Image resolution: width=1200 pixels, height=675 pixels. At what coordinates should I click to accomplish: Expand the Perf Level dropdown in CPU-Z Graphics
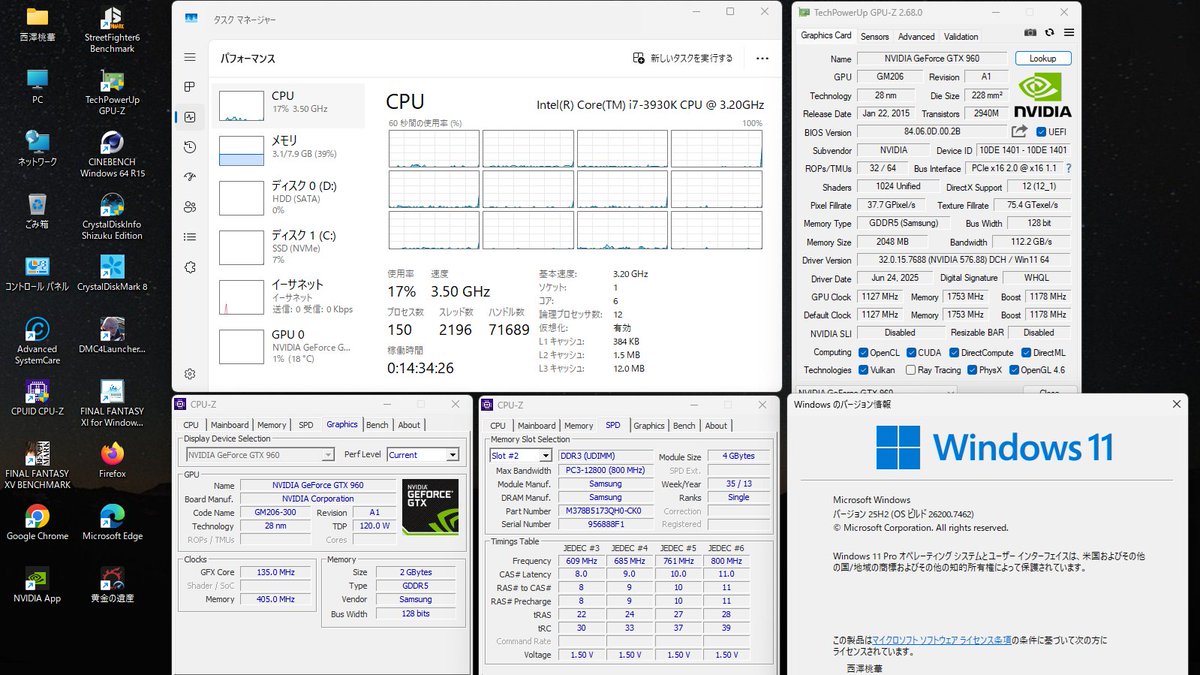tap(452, 455)
